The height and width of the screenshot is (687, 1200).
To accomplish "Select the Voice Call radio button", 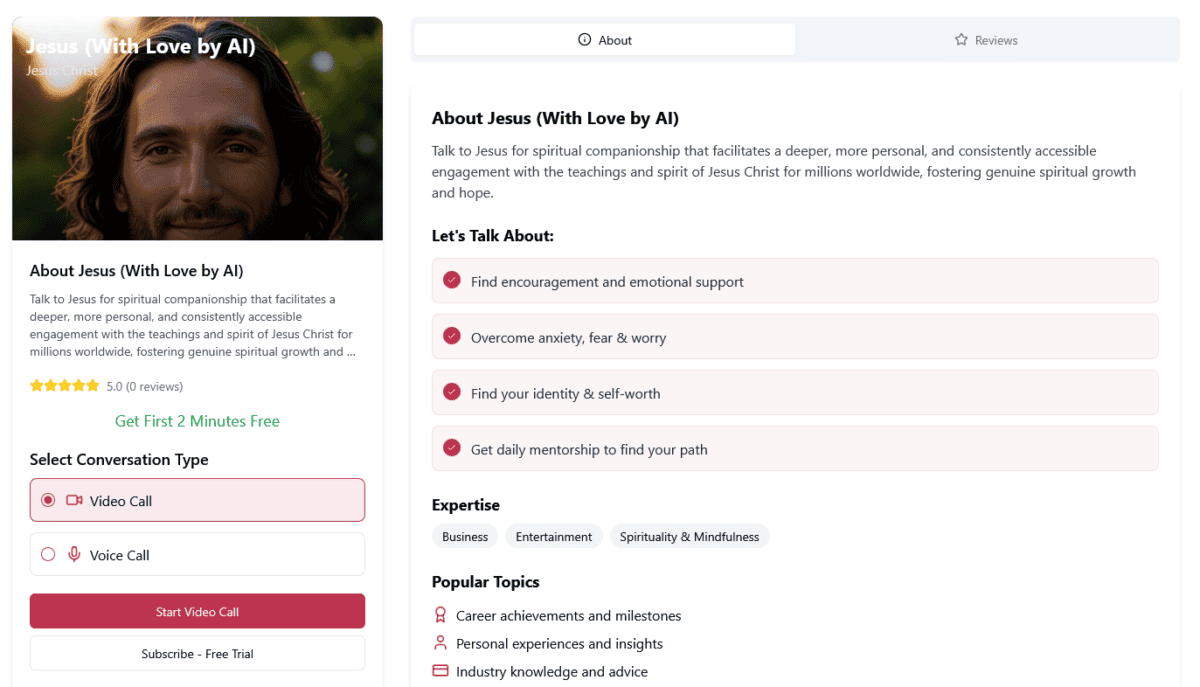I will click(x=48, y=554).
